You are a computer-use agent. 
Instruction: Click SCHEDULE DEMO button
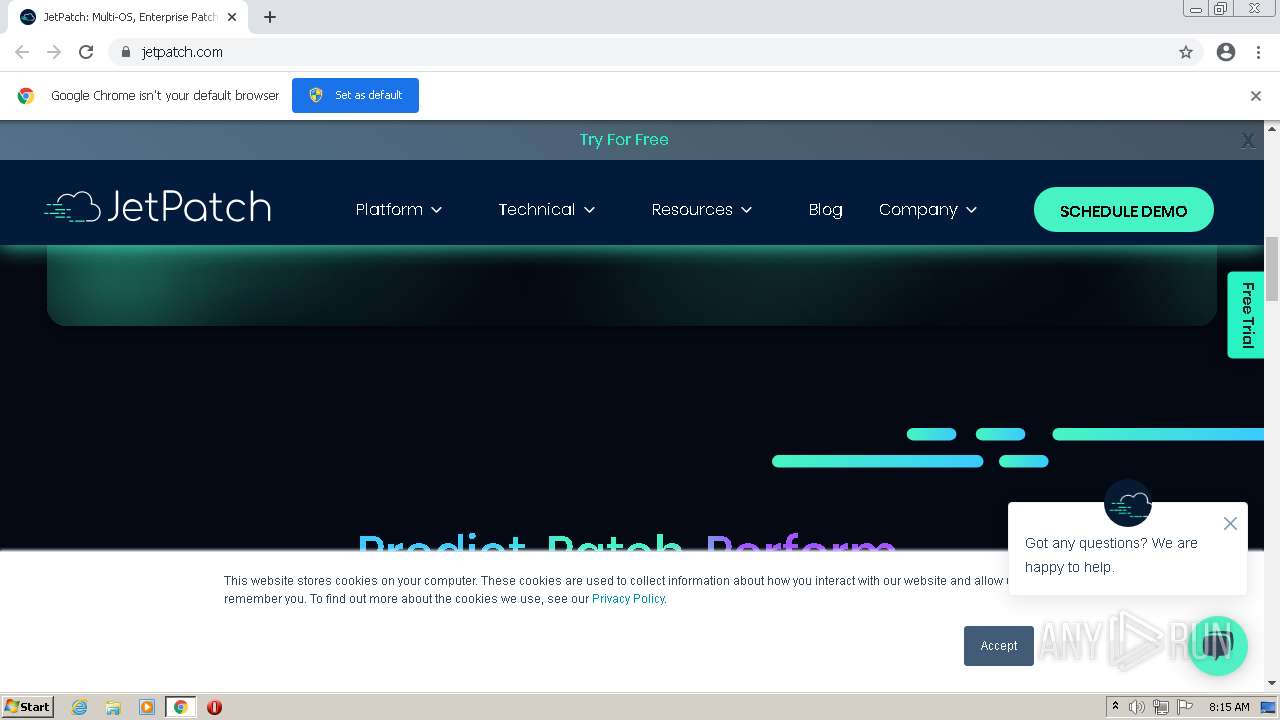1124,210
